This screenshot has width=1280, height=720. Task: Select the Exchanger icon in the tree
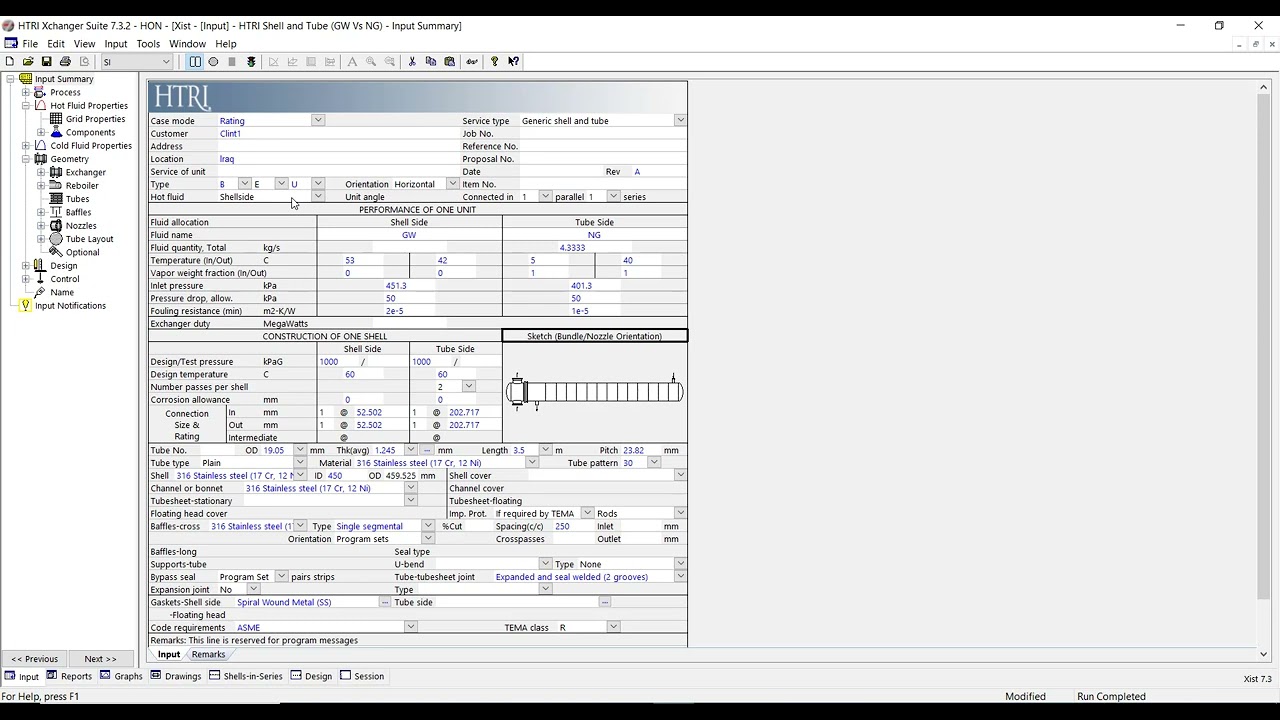[56, 172]
